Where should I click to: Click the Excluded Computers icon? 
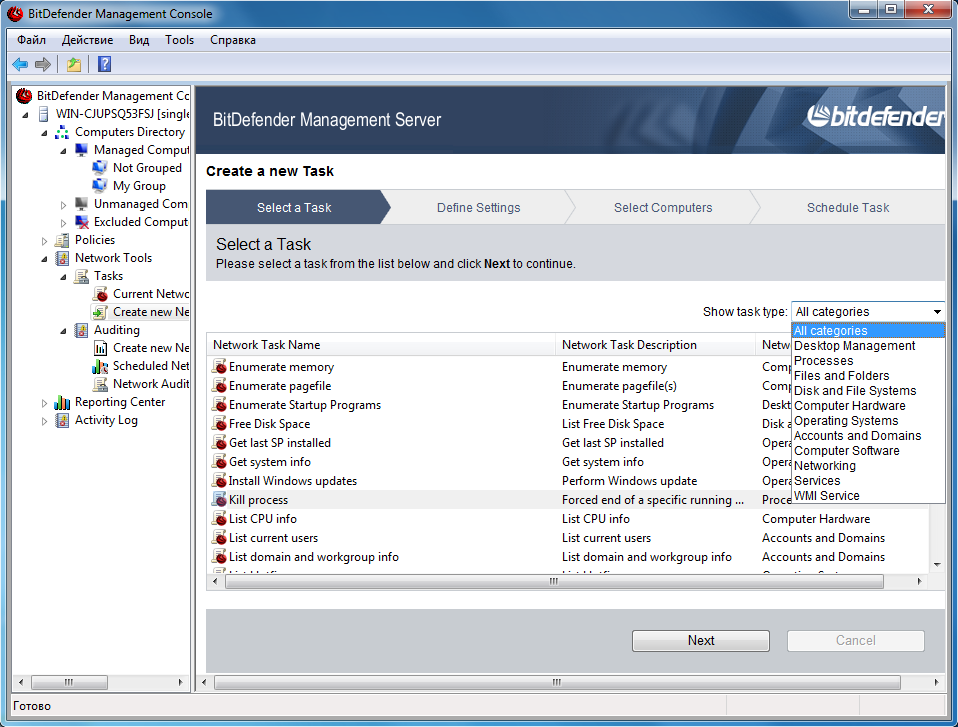point(81,222)
